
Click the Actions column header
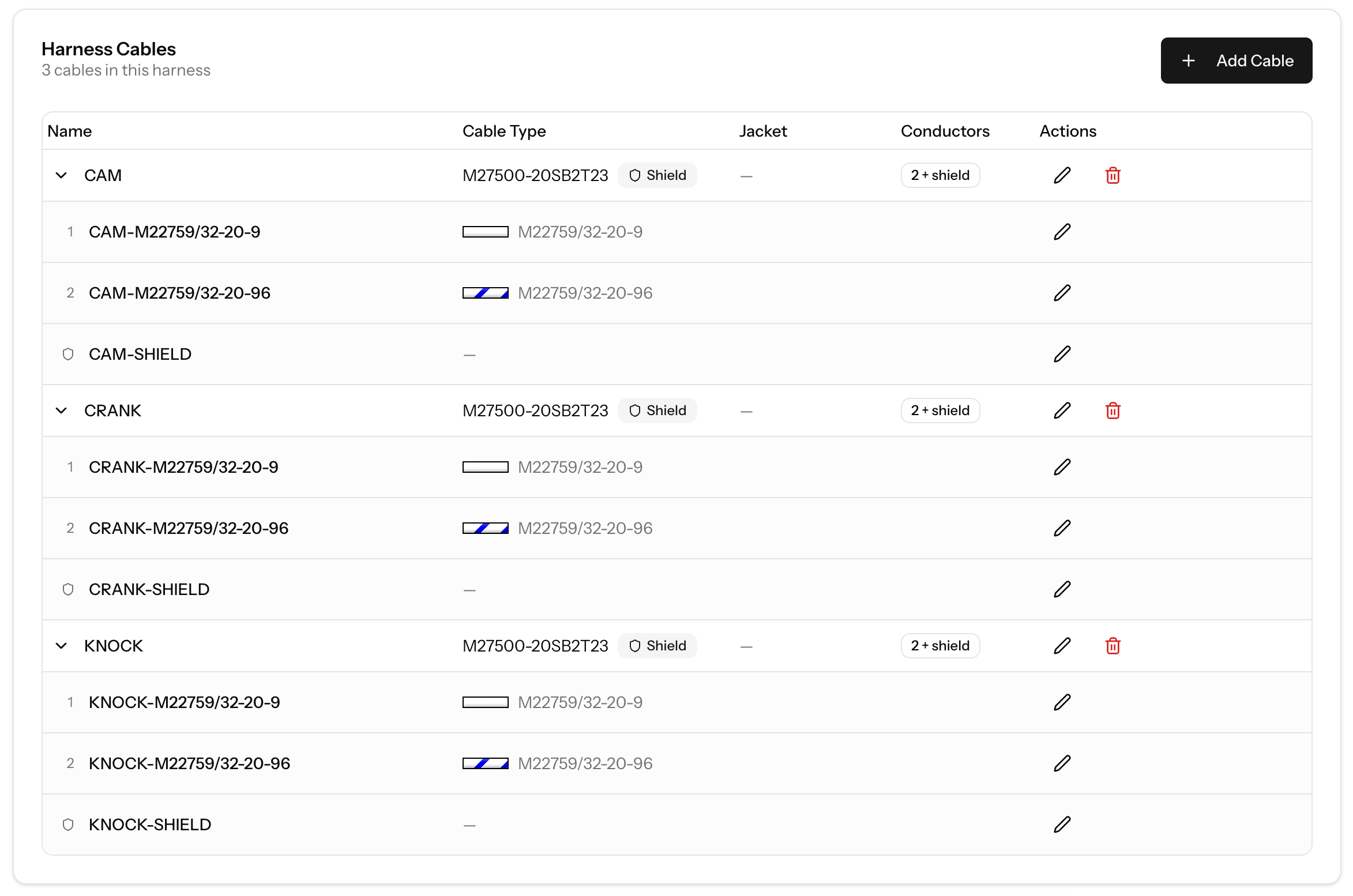tap(1068, 131)
